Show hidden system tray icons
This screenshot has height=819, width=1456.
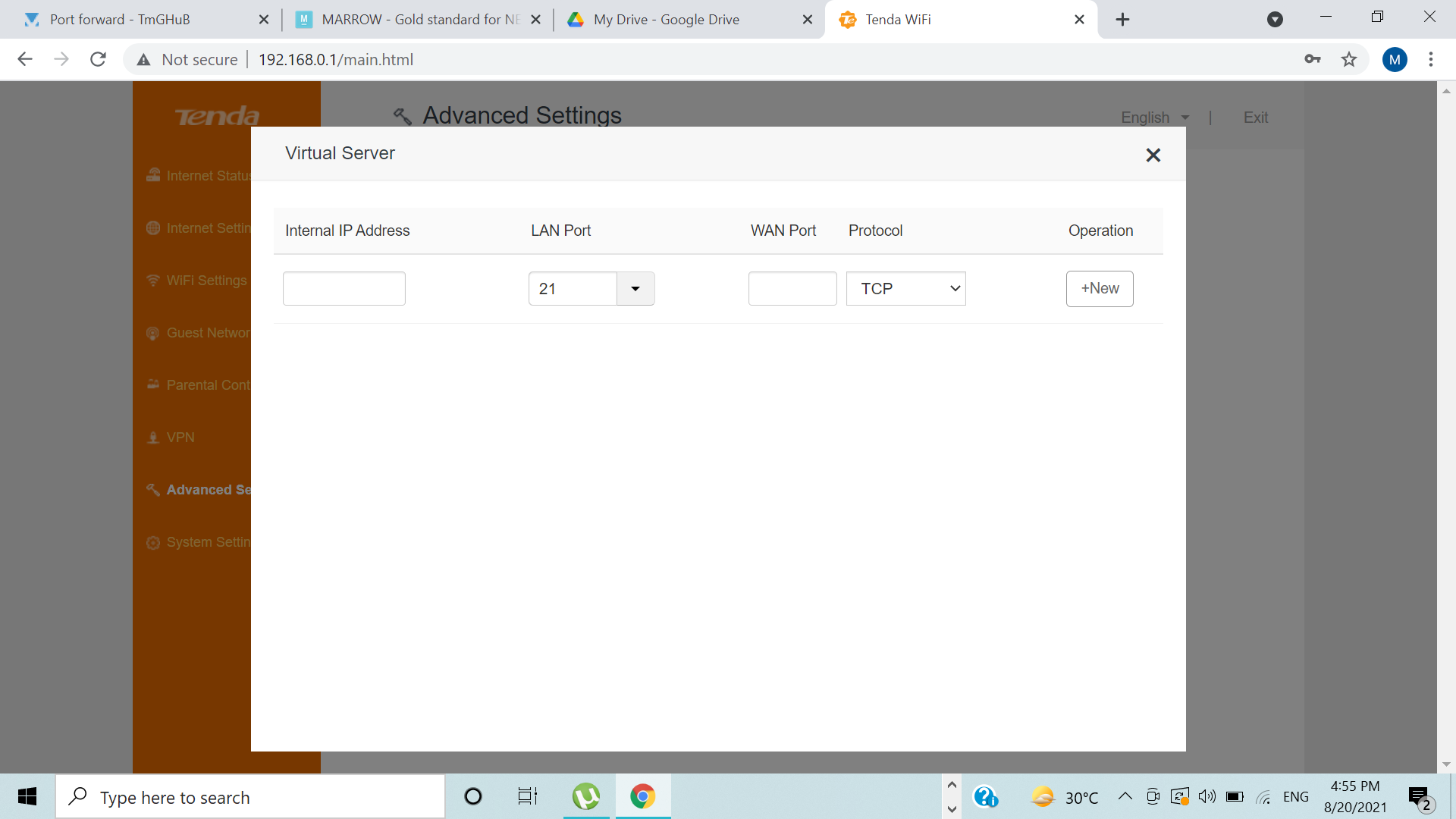tap(1125, 796)
